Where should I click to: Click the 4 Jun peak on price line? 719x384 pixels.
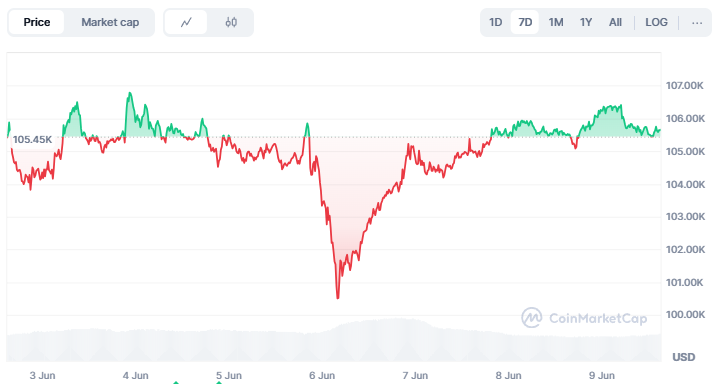pyautogui.click(x=130, y=93)
